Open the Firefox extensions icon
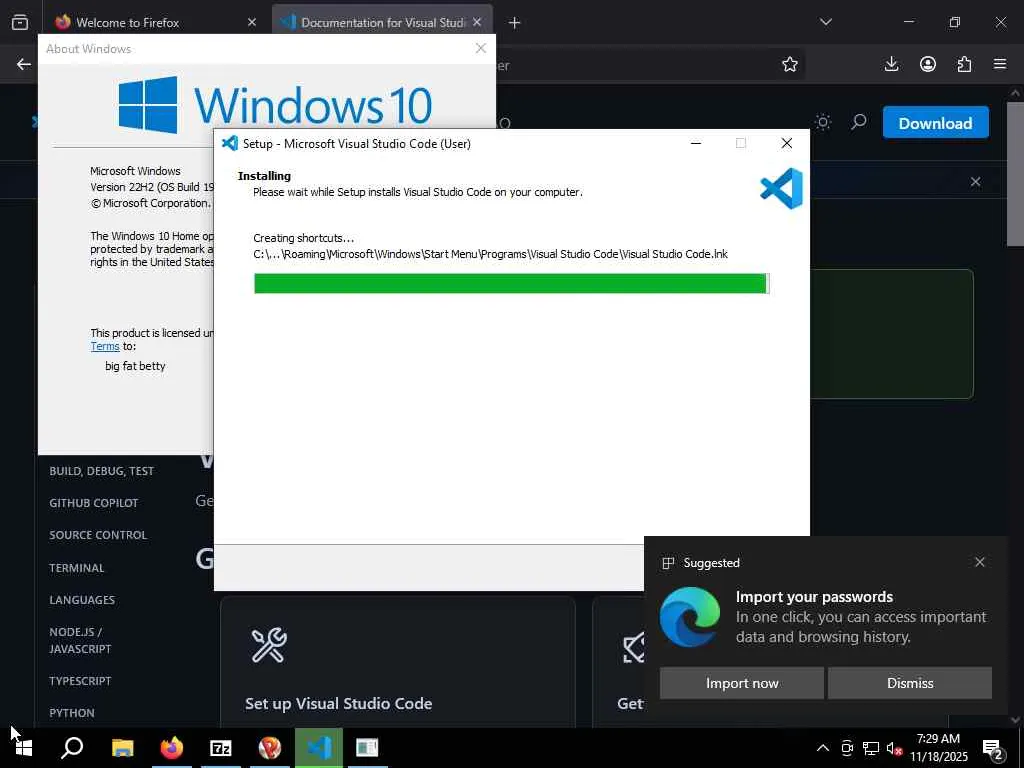The height and width of the screenshot is (768, 1024). [x=965, y=64]
